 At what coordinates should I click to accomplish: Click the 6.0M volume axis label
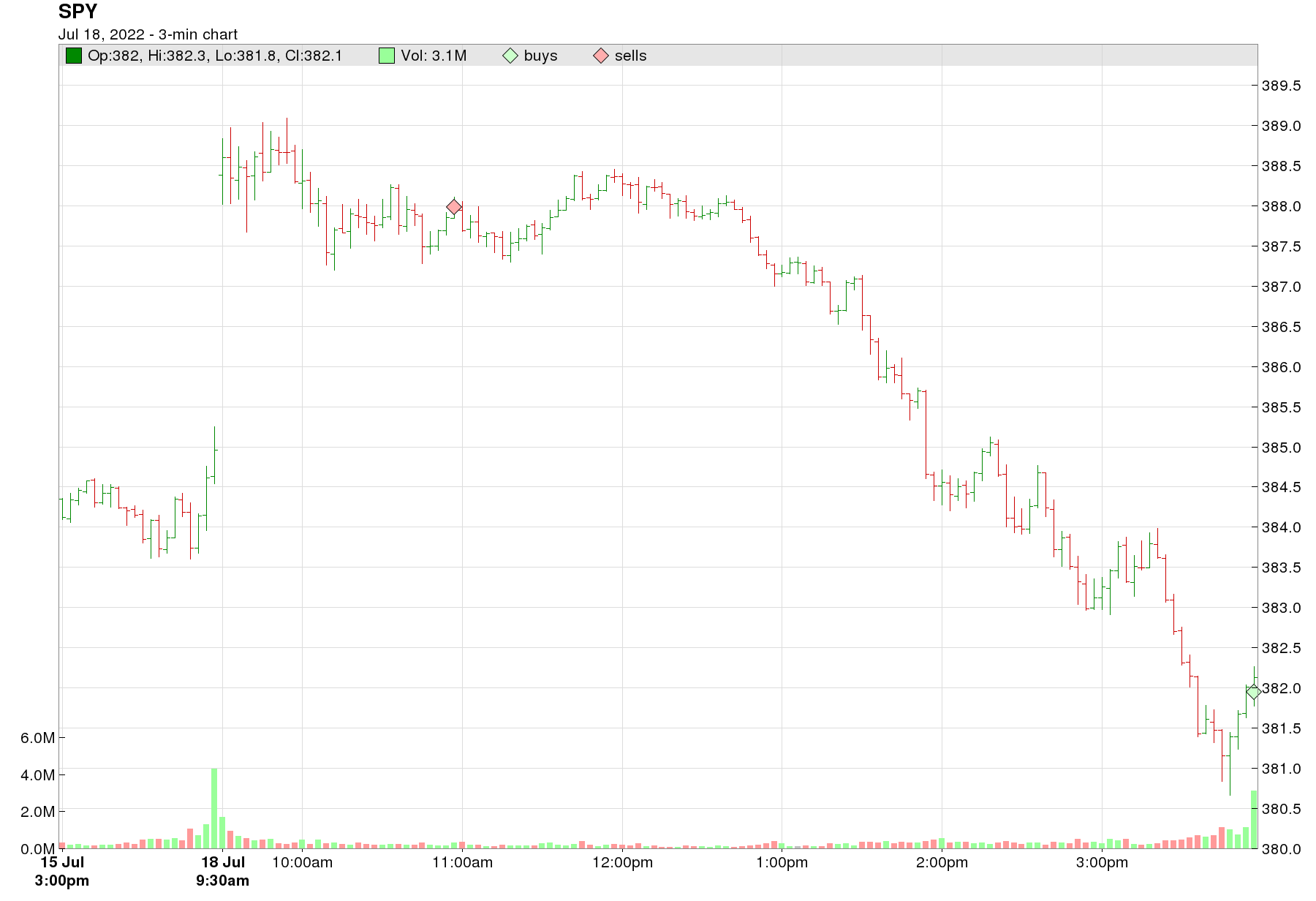click(38, 738)
